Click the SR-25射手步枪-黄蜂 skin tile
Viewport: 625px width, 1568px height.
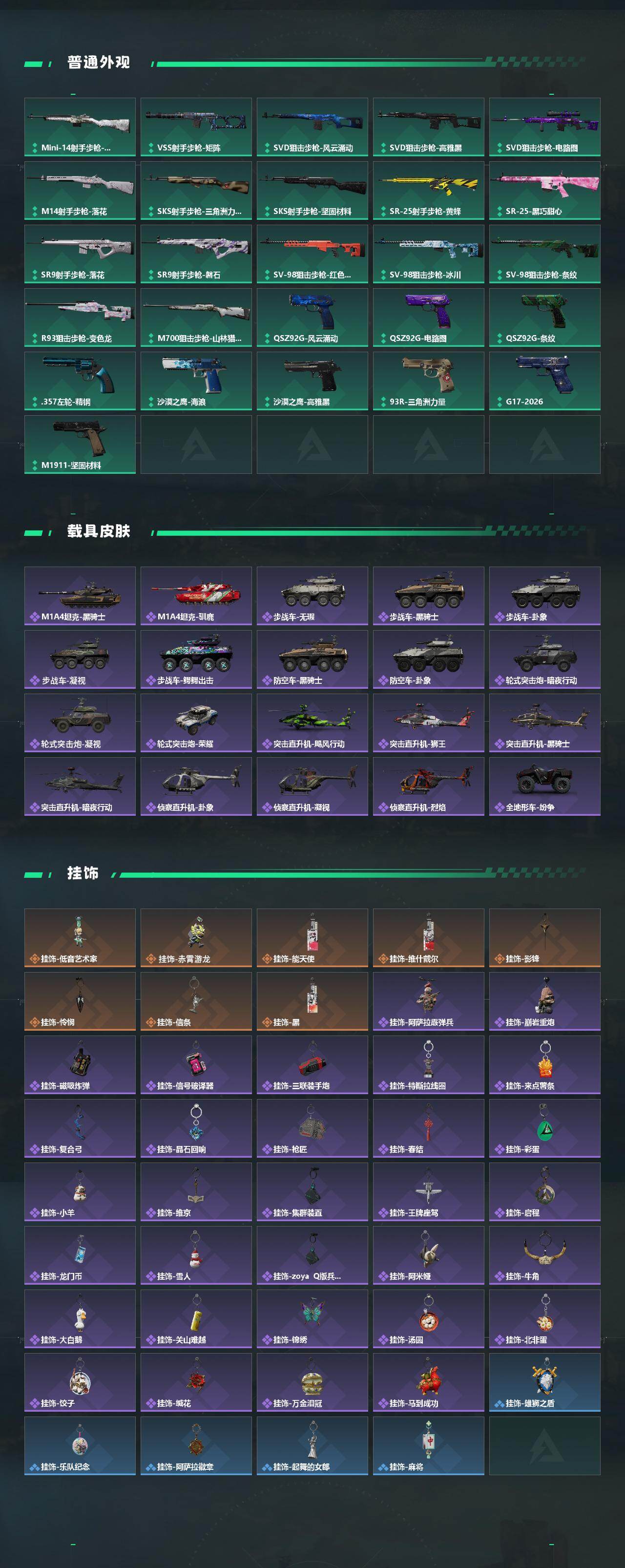[x=428, y=190]
